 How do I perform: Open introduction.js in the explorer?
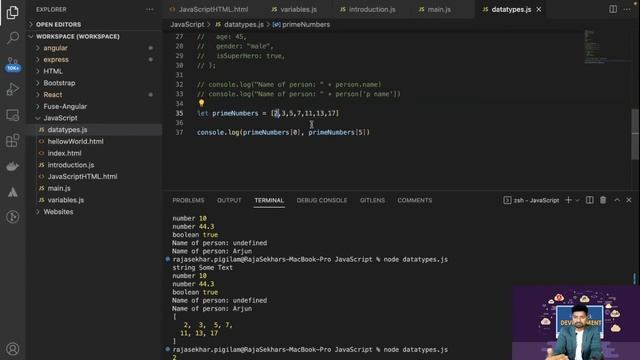pyautogui.click(x=71, y=165)
